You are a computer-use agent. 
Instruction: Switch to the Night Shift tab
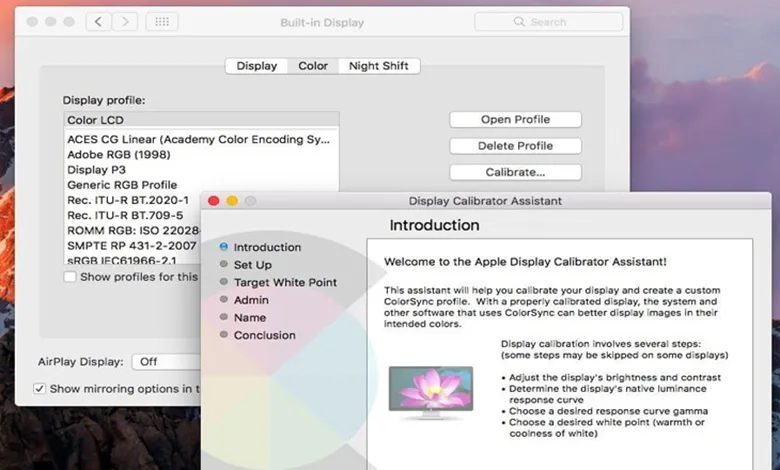tap(379, 66)
